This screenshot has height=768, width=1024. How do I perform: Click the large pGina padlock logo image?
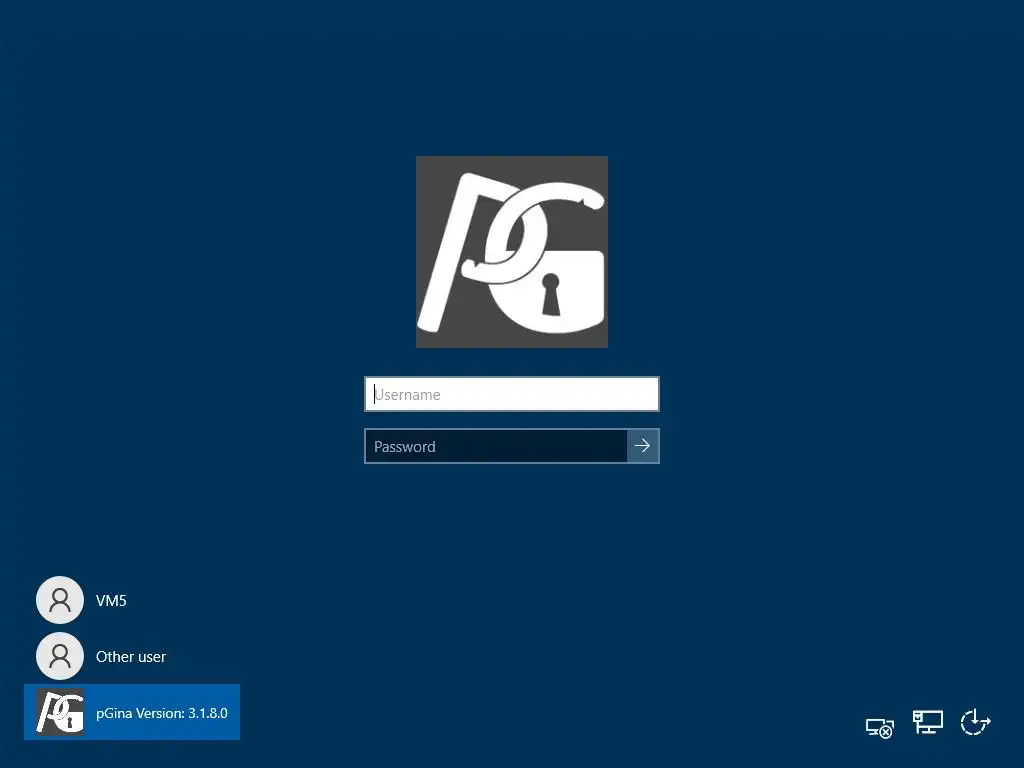[x=512, y=252]
